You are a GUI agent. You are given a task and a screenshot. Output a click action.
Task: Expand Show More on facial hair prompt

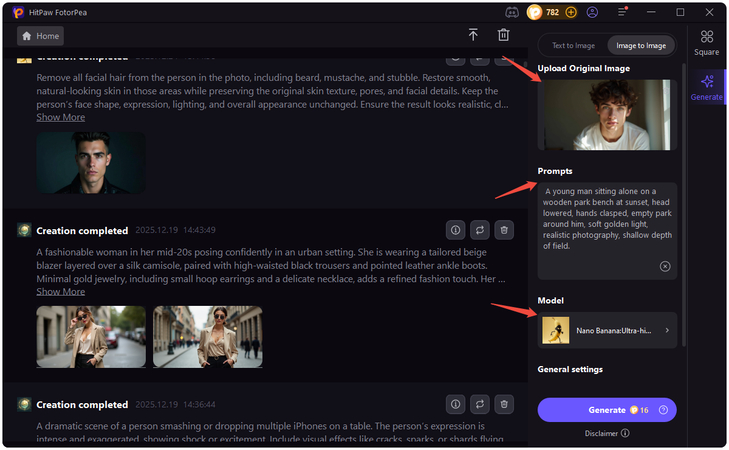click(x=61, y=118)
